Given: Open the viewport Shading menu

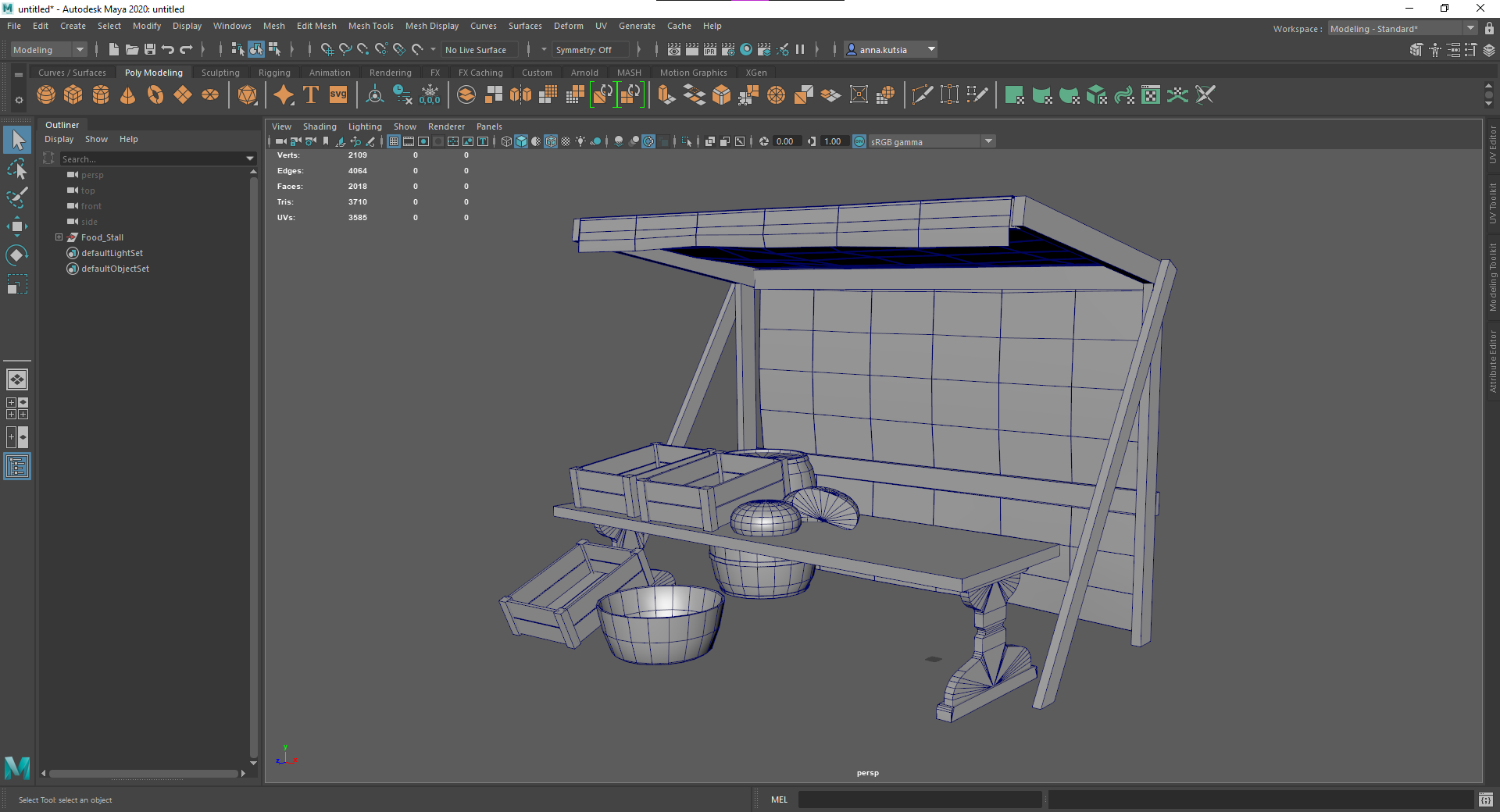Looking at the screenshot, I should 320,126.
